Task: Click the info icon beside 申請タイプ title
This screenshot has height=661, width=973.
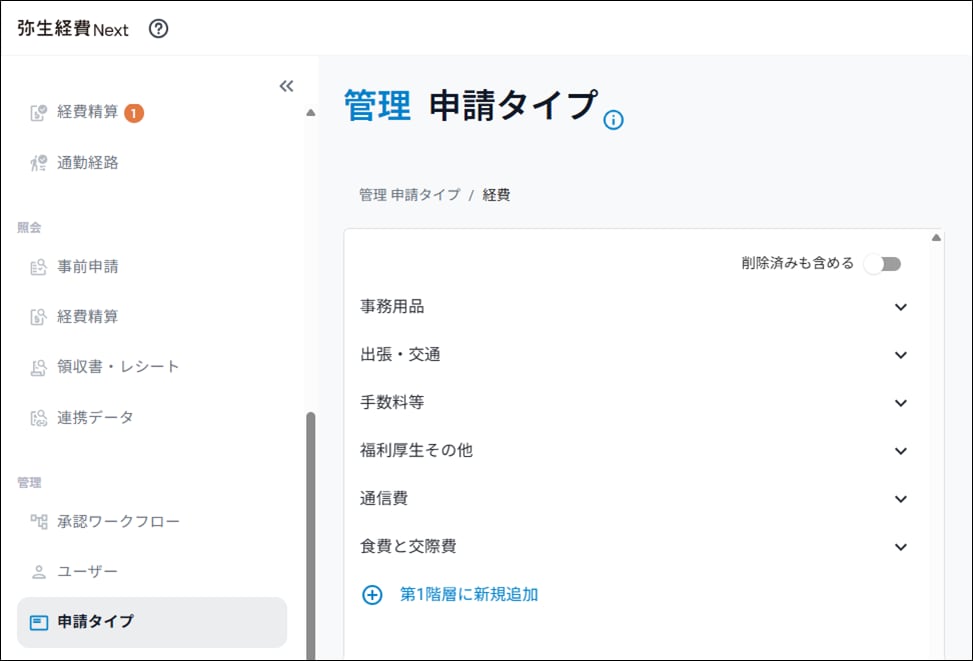Action: pyautogui.click(x=614, y=121)
